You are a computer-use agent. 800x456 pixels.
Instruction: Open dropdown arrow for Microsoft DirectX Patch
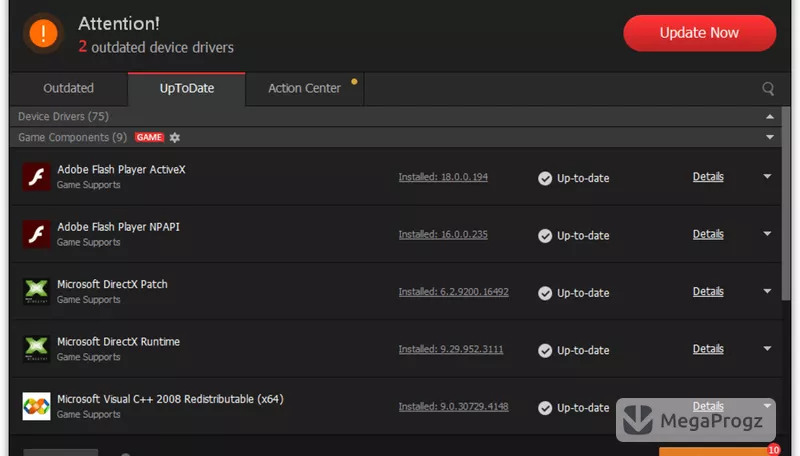tap(767, 291)
